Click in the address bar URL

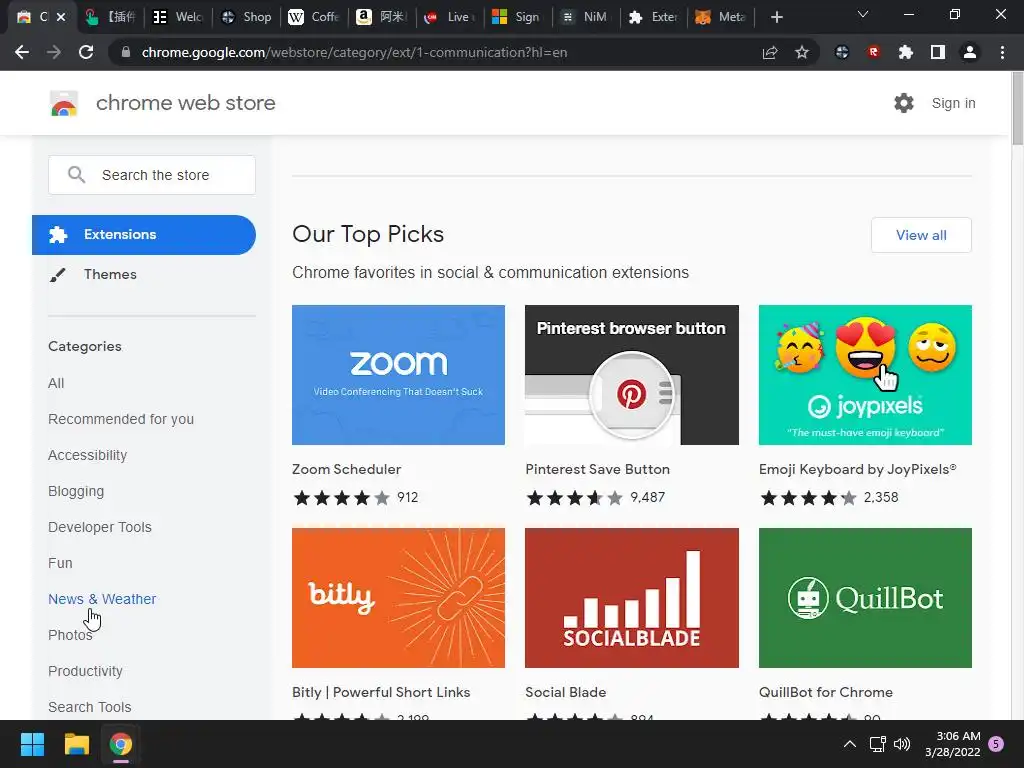click(354, 52)
